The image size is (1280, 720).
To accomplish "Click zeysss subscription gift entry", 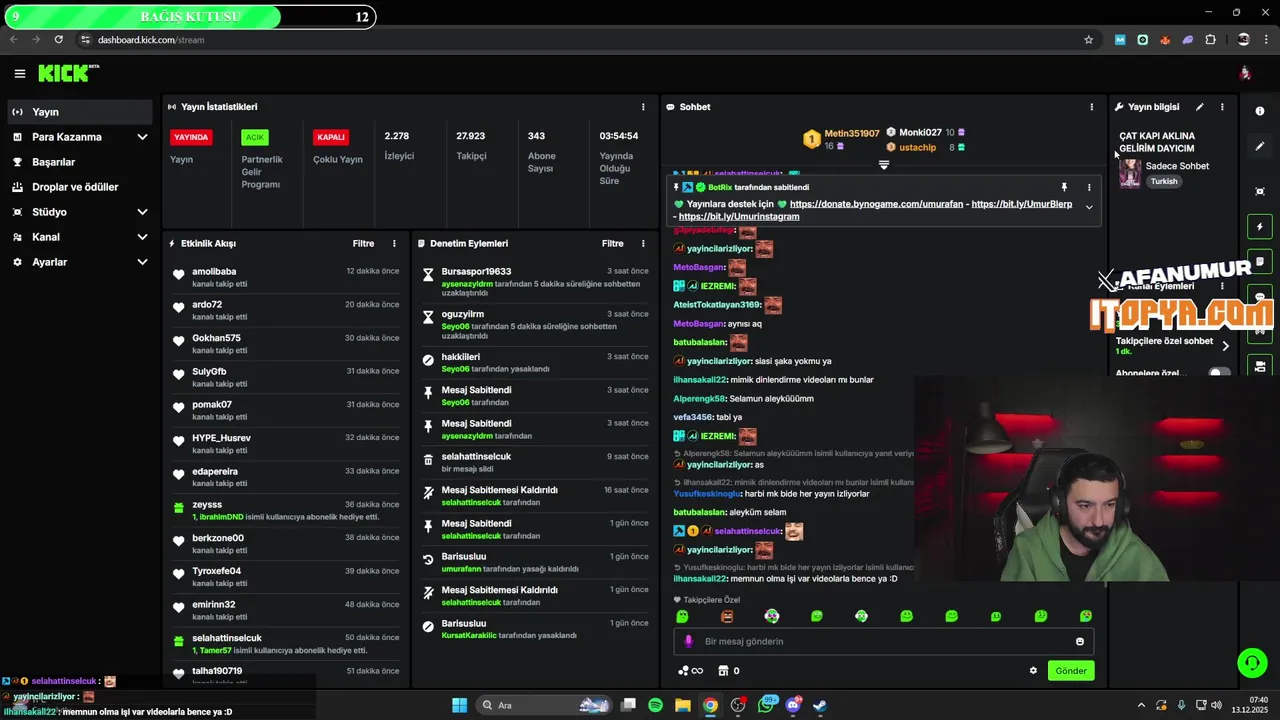I will pyautogui.click(x=286, y=510).
